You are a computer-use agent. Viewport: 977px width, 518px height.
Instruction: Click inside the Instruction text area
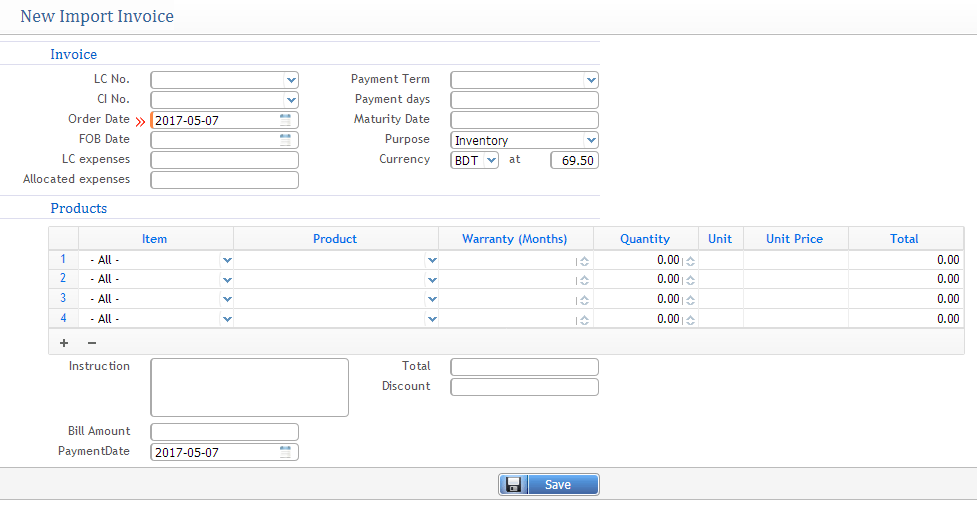pos(249,387)
